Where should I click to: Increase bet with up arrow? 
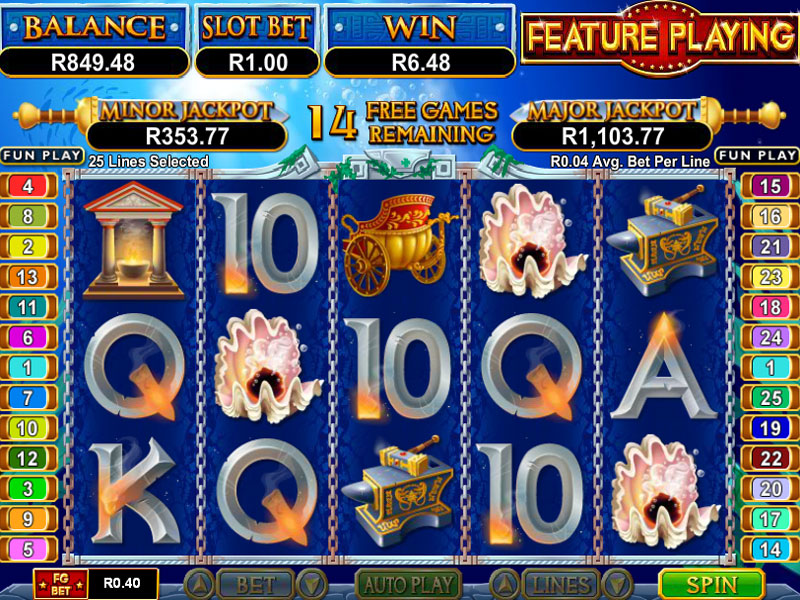coord(199,584)
